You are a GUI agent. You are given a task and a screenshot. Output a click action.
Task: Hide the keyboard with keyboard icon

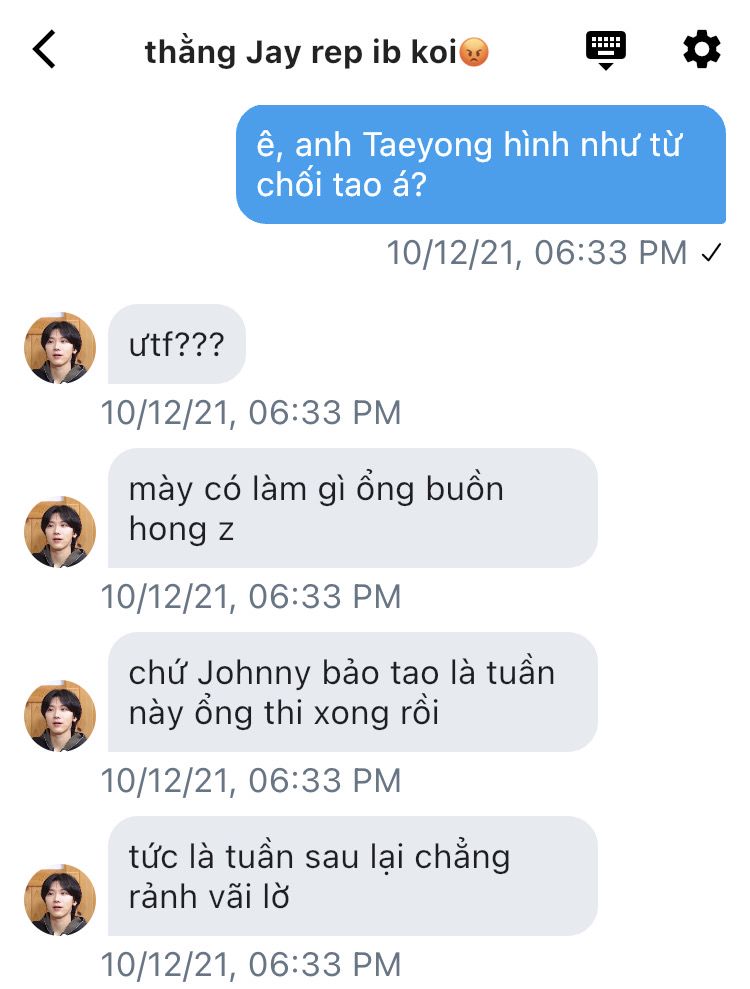[x=606, y=50]
